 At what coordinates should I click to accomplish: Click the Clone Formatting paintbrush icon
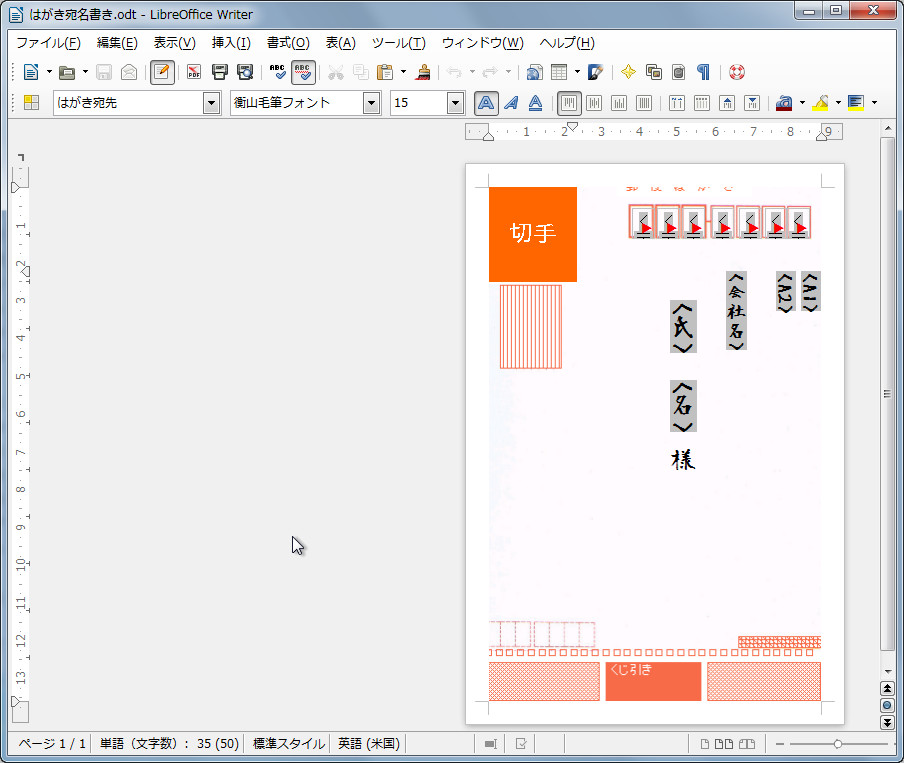pos(423,72)
